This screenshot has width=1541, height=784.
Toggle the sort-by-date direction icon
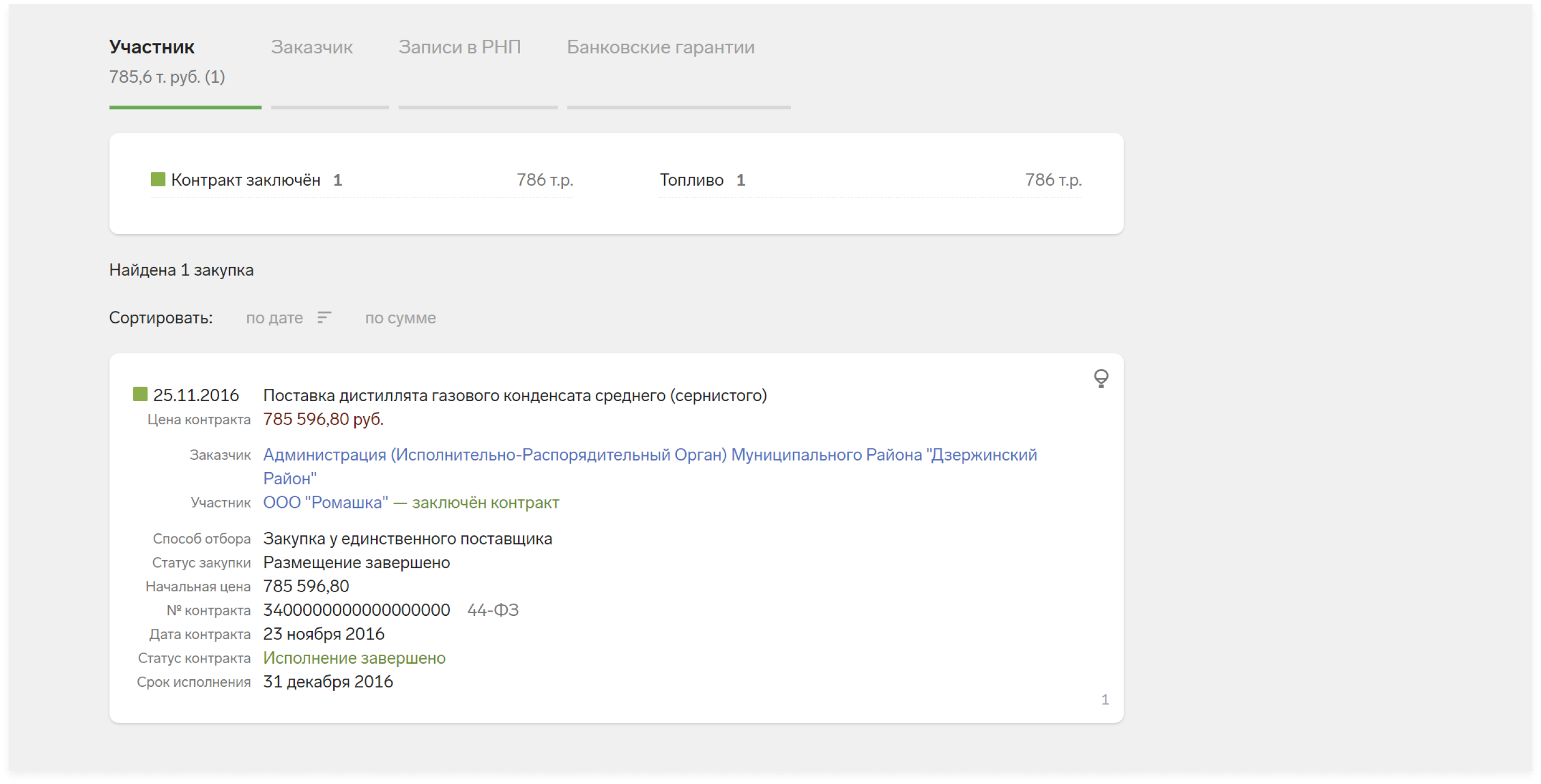[x=324, y=317]
